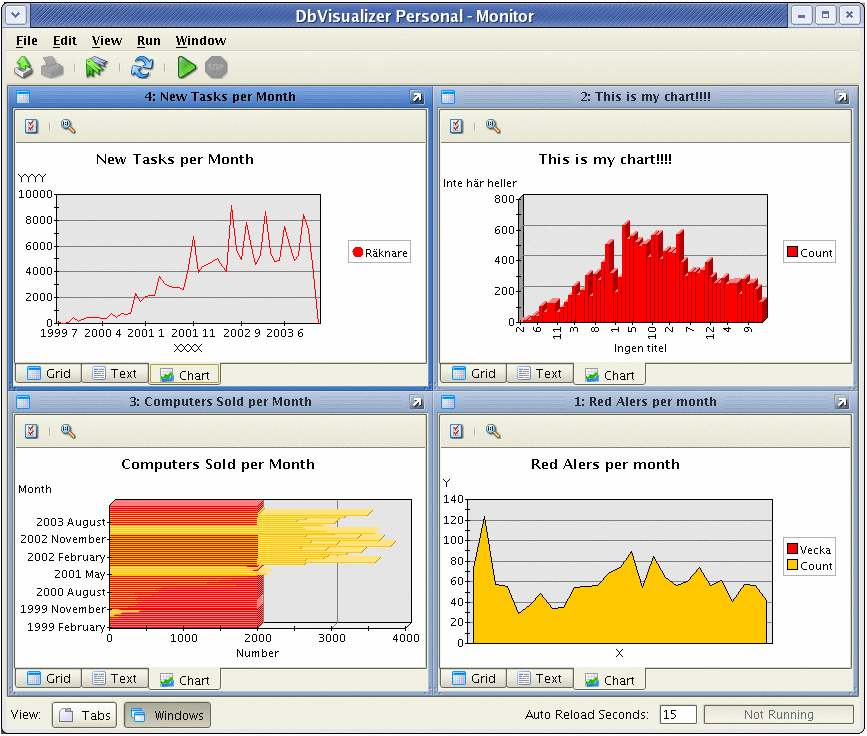Open the Run menu
The height and width of the screenshot is (736, 867).
pyautogui.click(x=148, y=41)
